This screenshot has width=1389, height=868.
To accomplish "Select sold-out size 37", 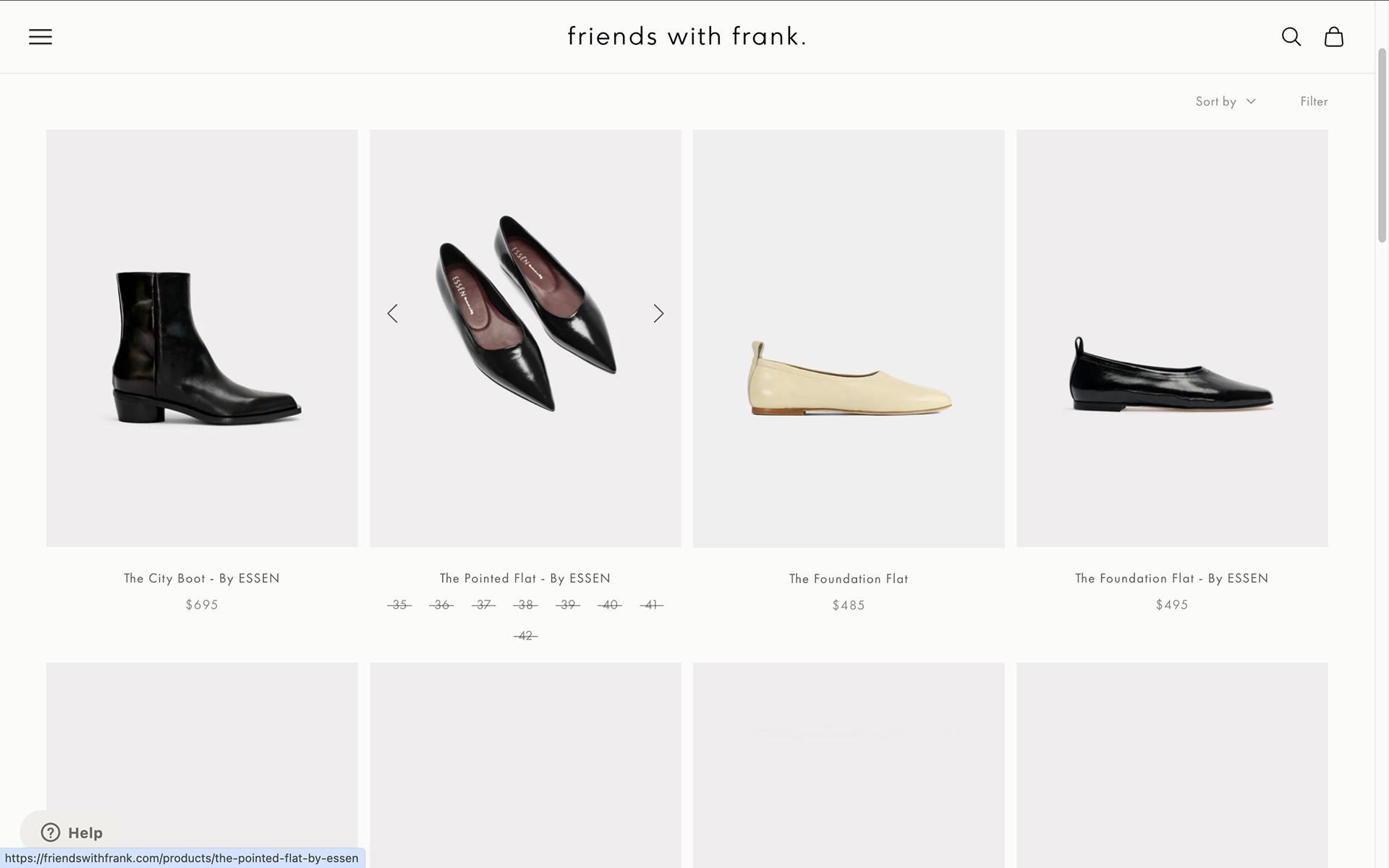I will tap(483, 605).
